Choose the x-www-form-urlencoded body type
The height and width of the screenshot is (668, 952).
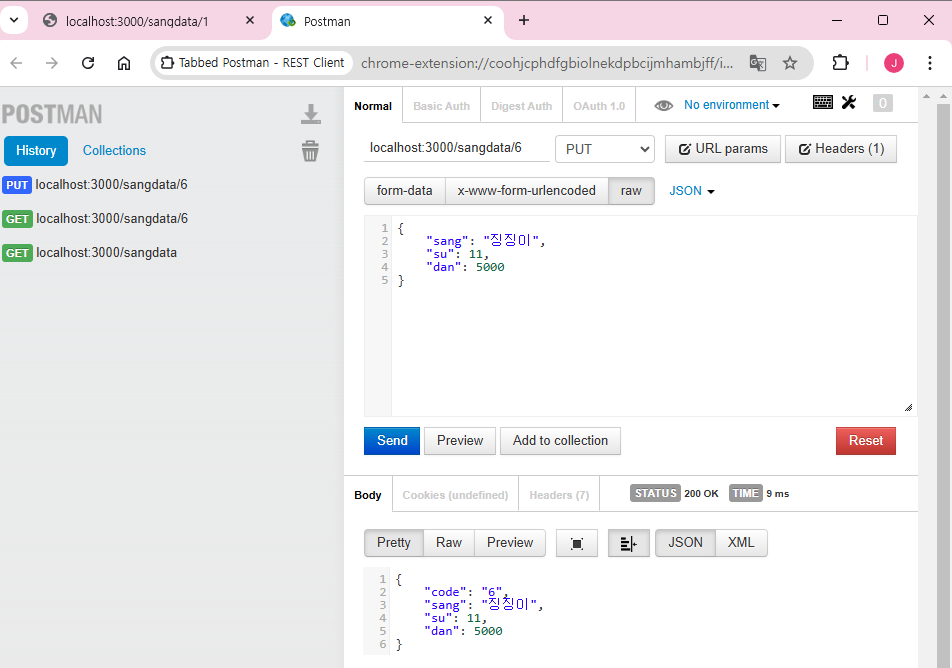coord(526,191)
